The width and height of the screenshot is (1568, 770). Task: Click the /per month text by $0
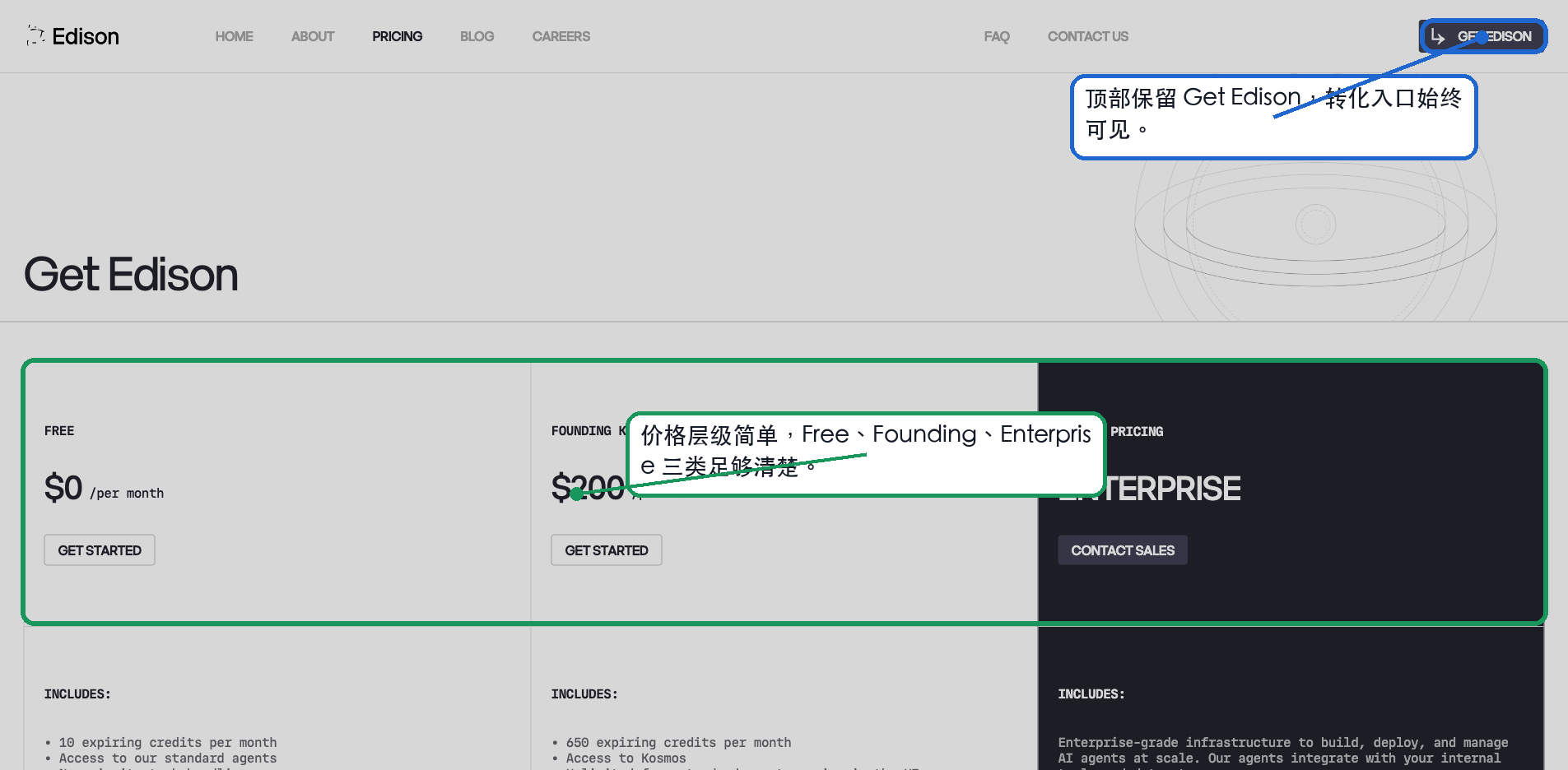point(127,493)
